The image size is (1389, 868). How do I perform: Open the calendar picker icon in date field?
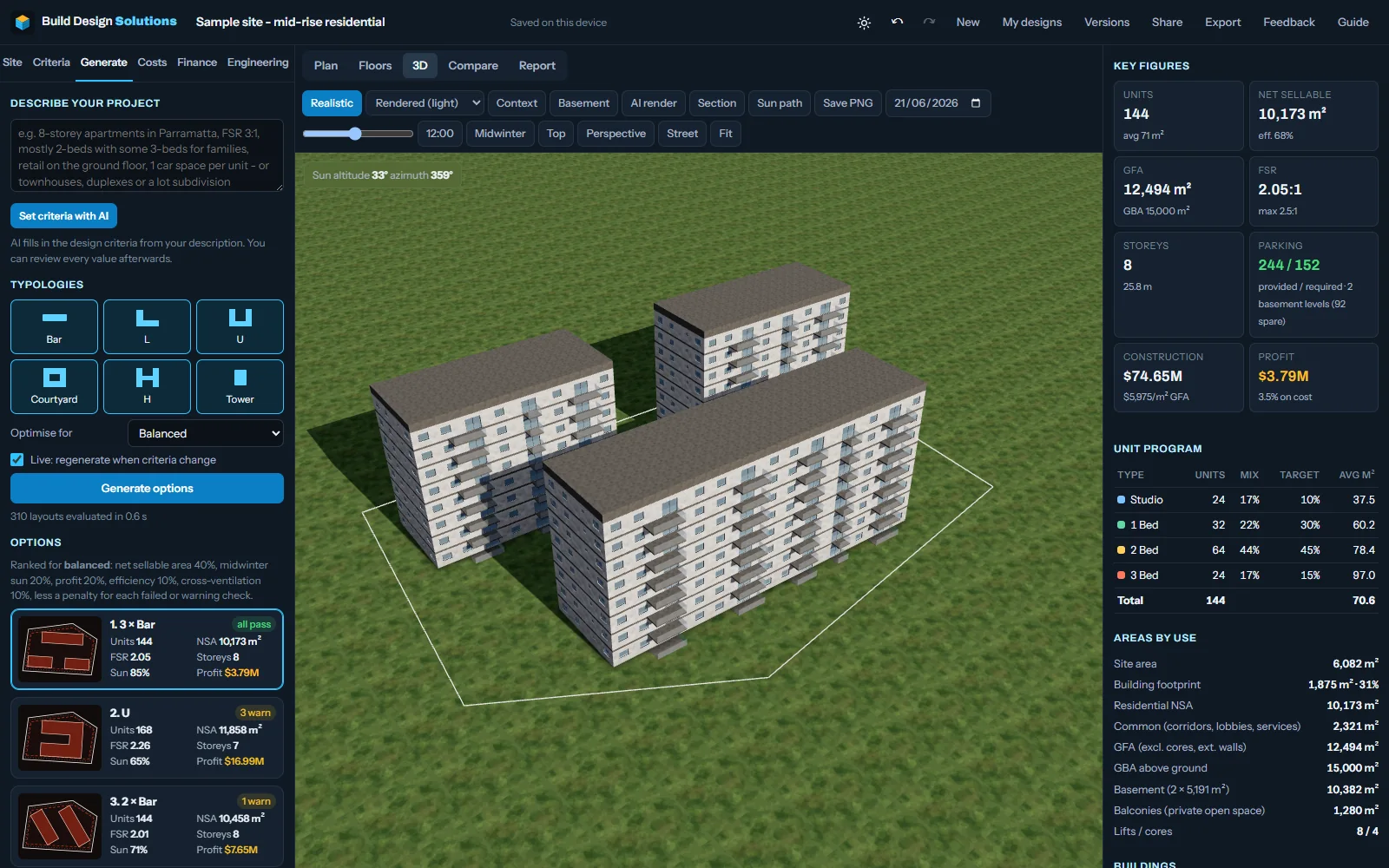tap(976, 103)
